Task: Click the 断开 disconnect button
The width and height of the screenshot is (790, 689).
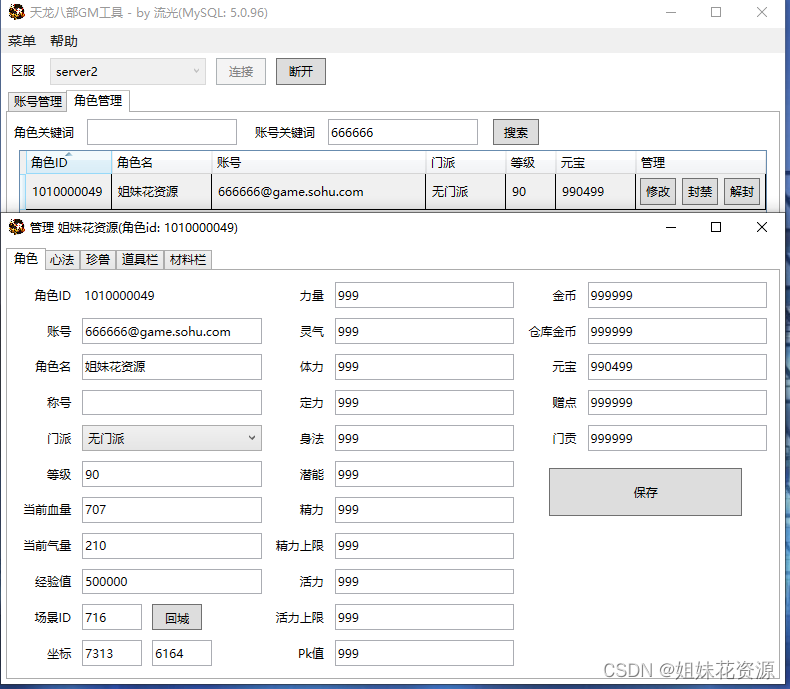Action: pos(300,72)
